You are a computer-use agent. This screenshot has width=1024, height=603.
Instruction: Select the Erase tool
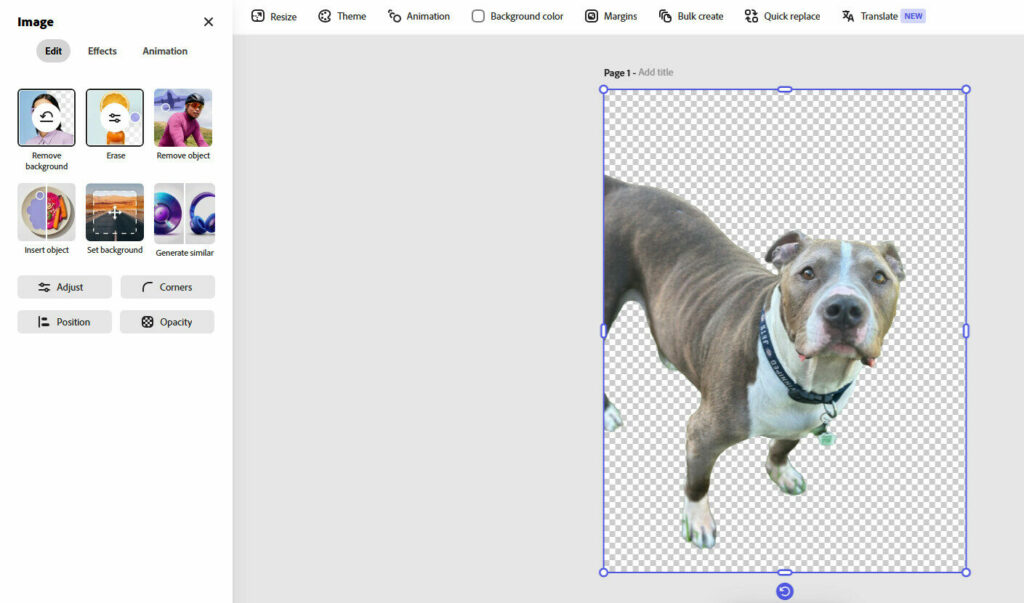(115, 118)
